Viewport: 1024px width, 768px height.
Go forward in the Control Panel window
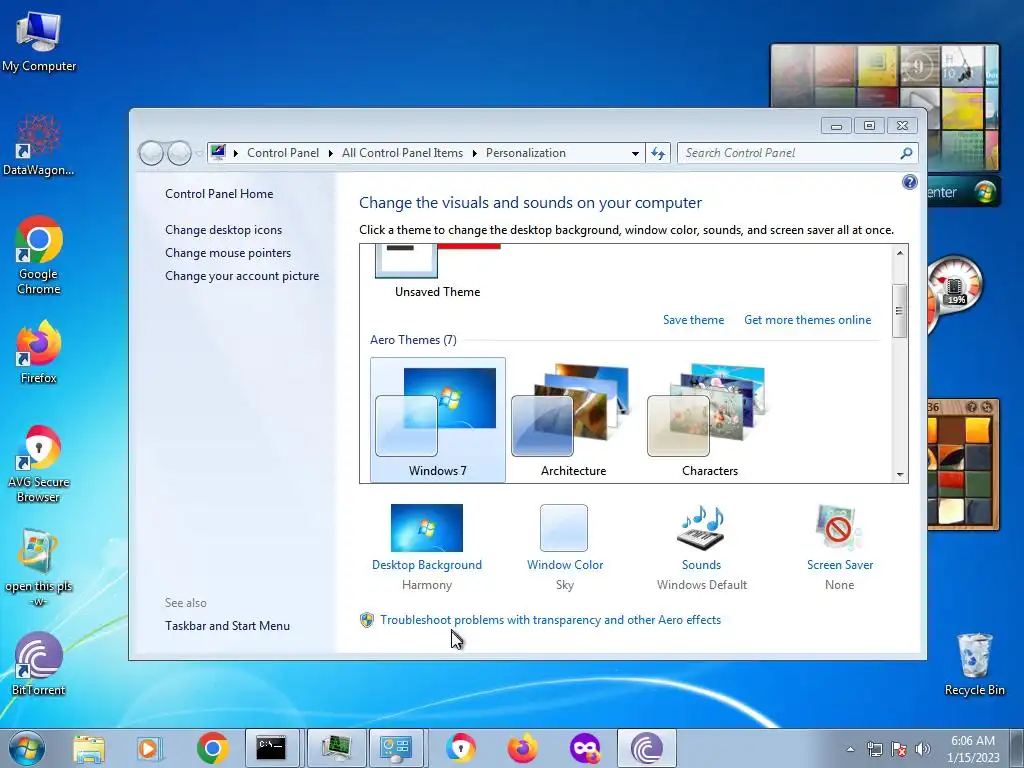pyautogui.click(x=180, y=153)
